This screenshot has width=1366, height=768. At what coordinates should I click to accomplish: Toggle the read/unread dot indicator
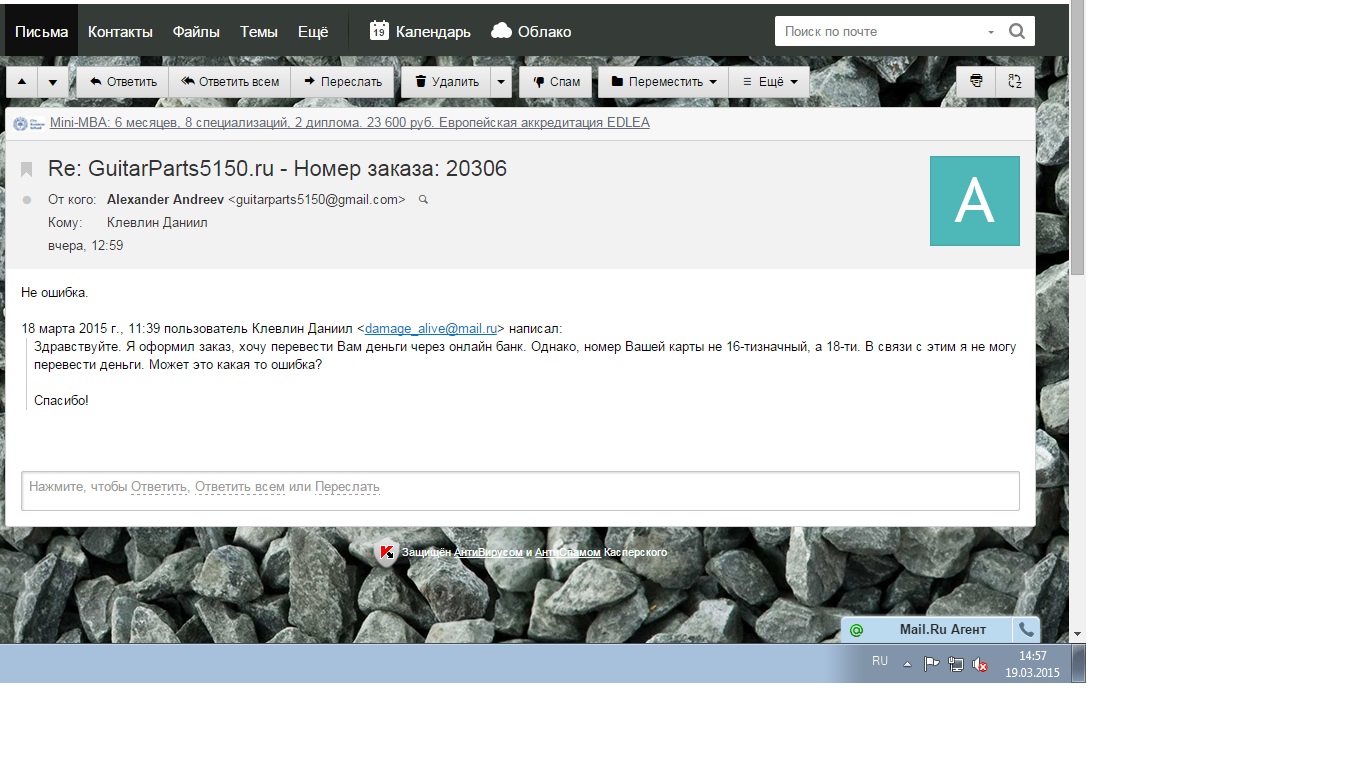coord(27,200)
